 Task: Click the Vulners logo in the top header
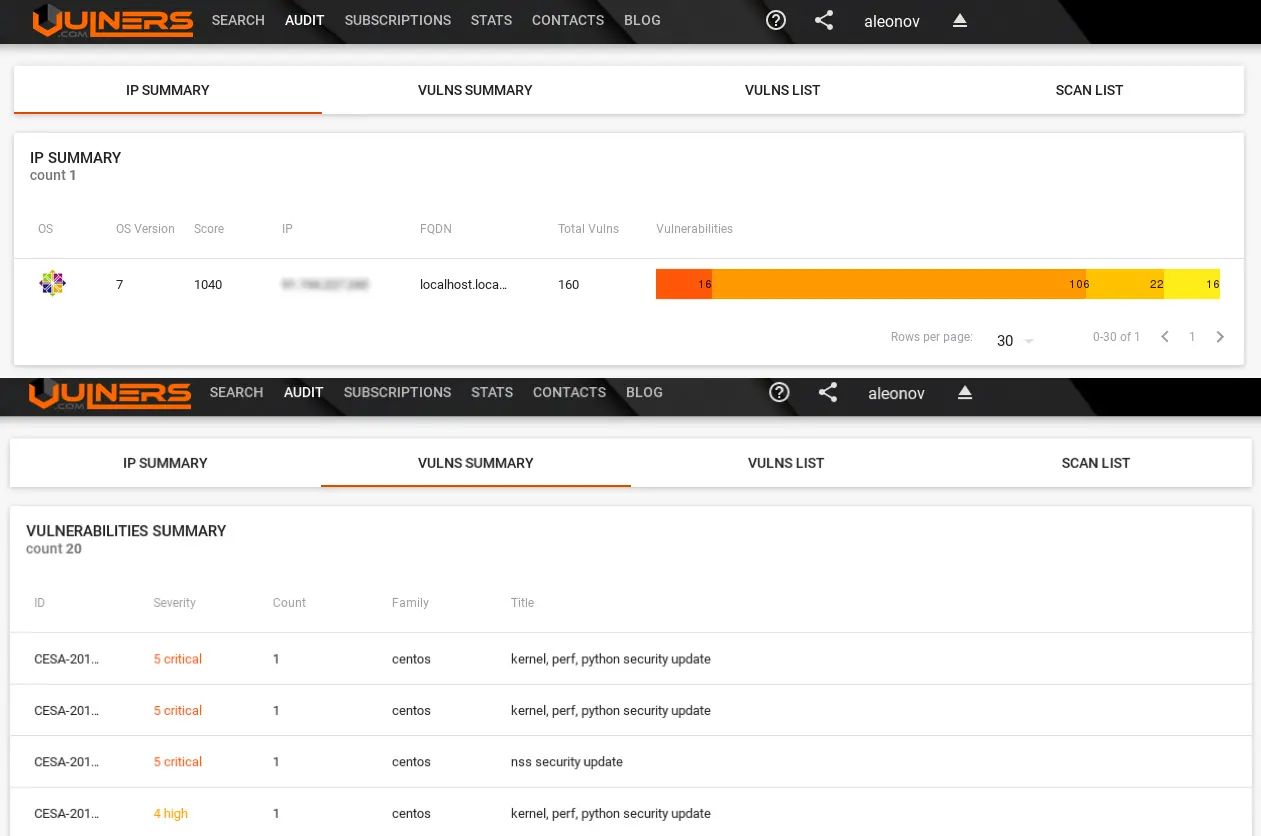pos(112,22)
